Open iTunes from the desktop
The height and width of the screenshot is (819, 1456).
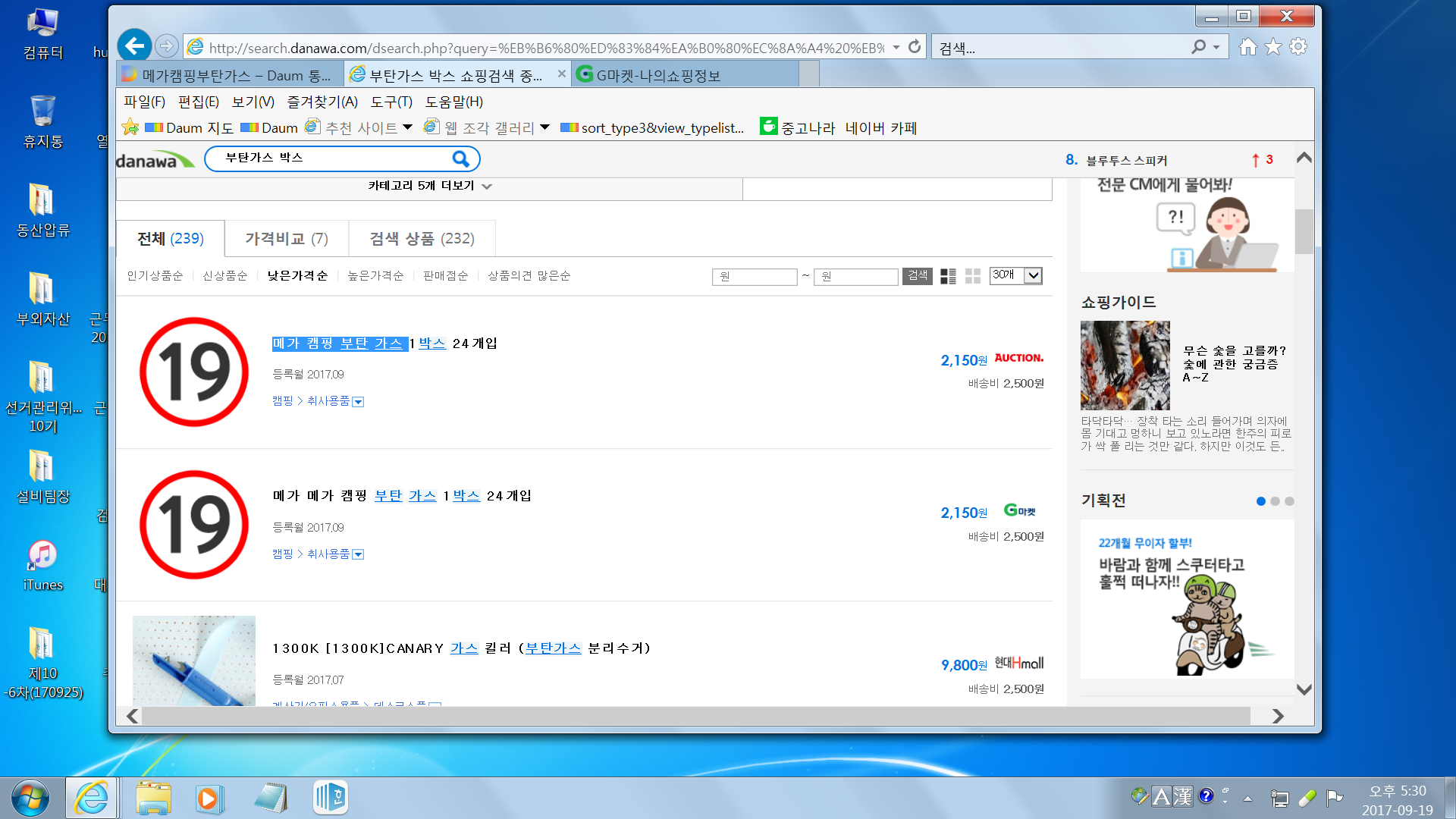[43, 566]
